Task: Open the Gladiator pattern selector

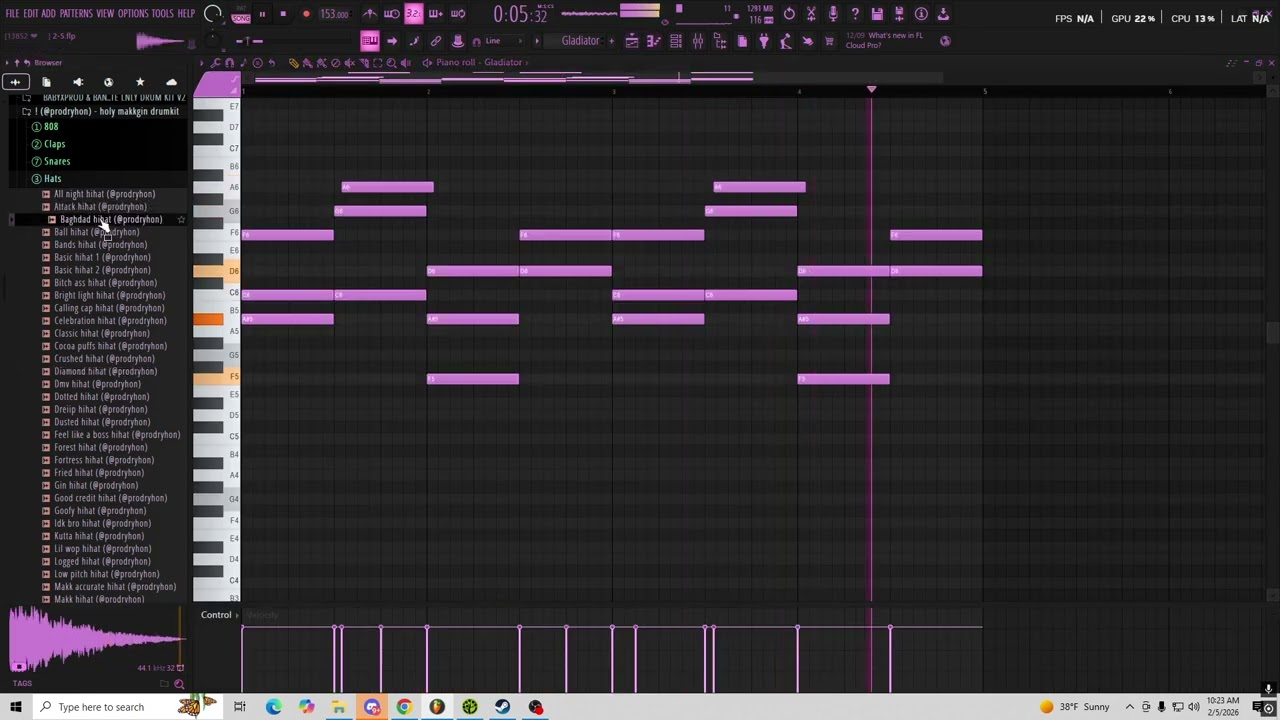Action: pos(580,41)
